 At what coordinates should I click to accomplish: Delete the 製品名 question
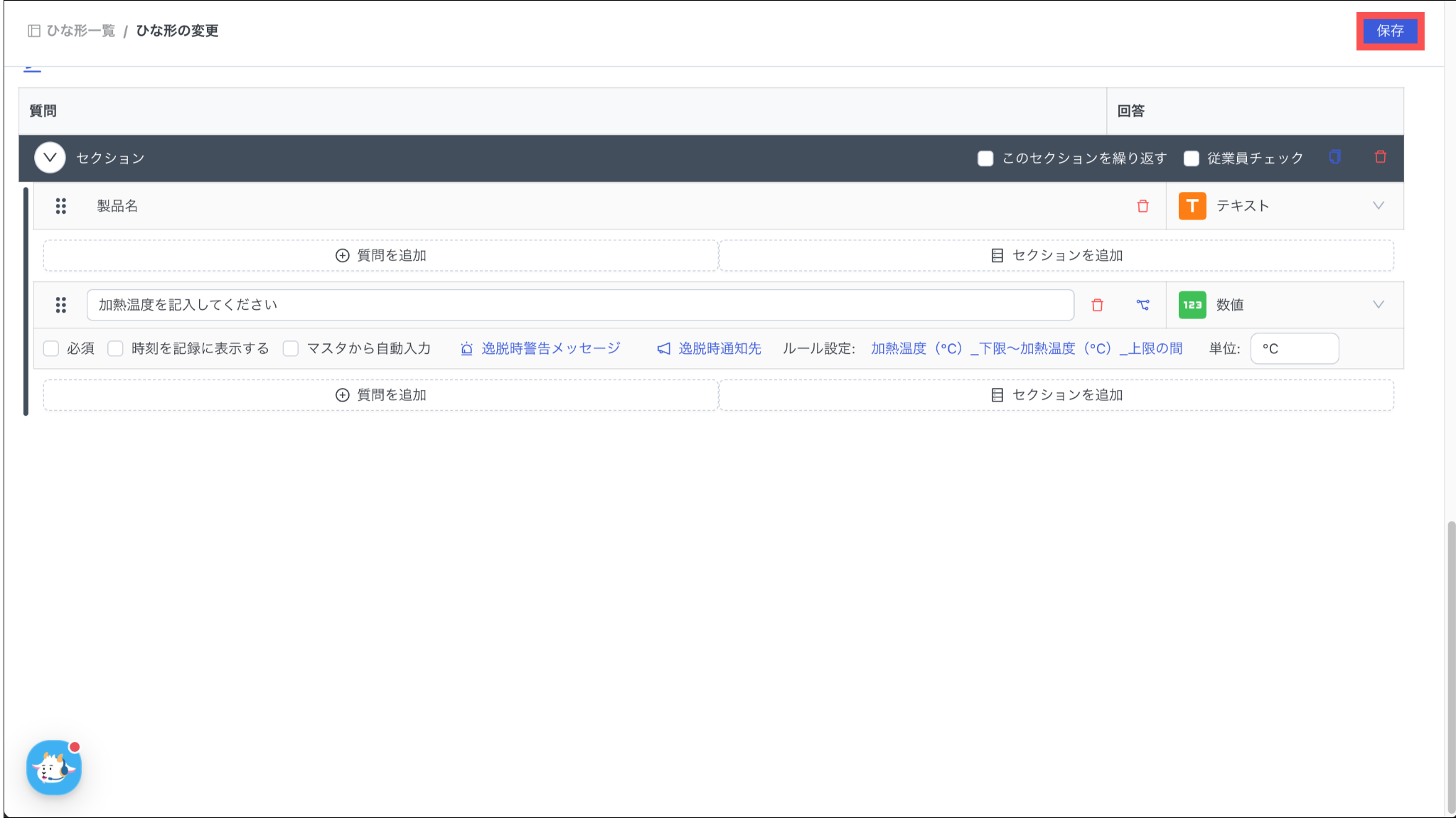tap(1142, 206)
